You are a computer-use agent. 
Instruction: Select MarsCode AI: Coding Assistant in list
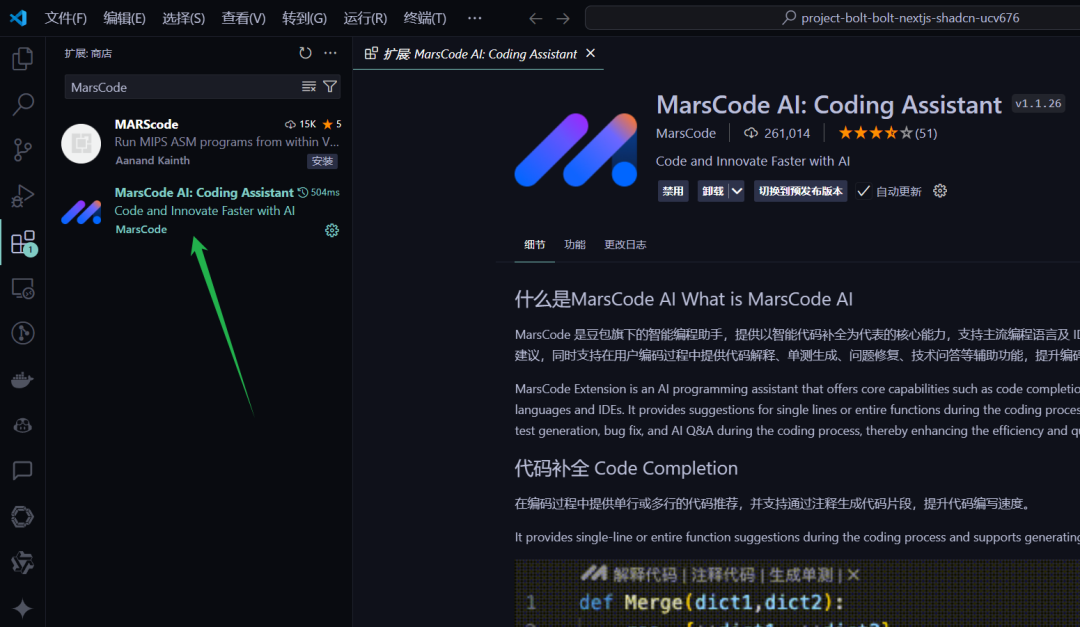[x=199, y=211]
